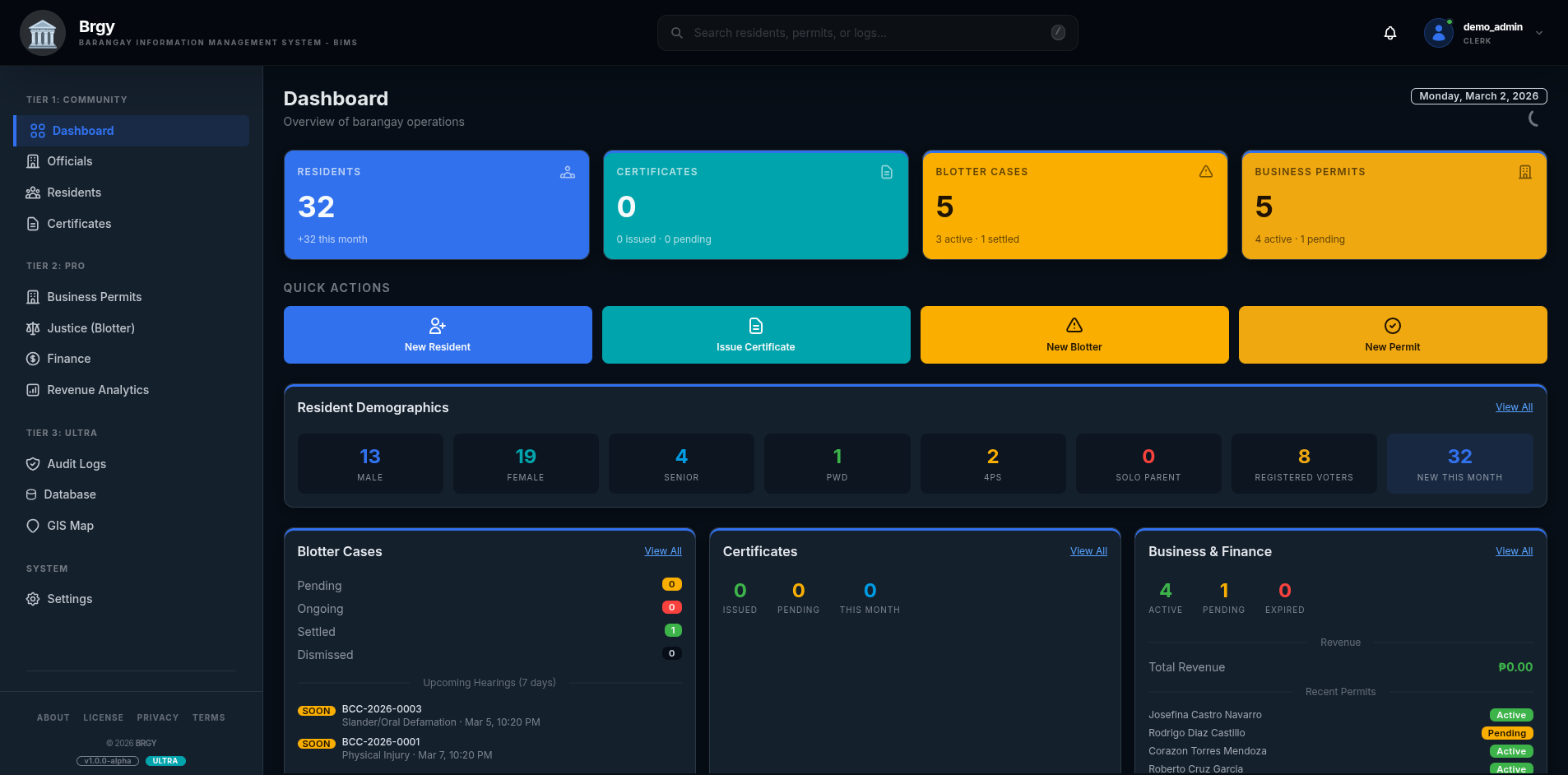Image resolution: width=1568 pixels, height=775 pixels.
Task: Select the New This Month tile
Action: point(1459,464)
